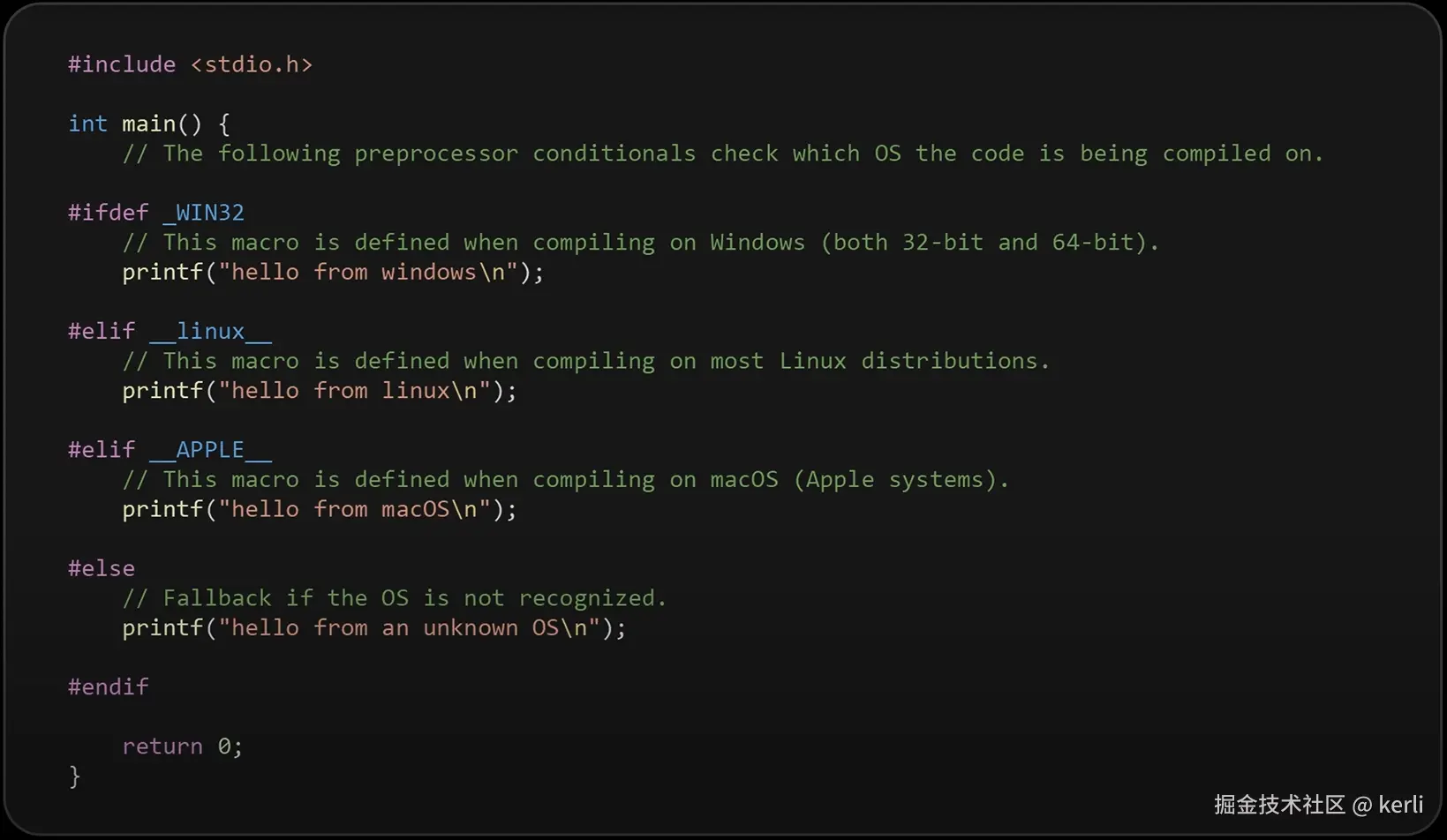Click the preprocessor conditionals comment line
This screenshot has height=840, width=1447.
(722, 154)
